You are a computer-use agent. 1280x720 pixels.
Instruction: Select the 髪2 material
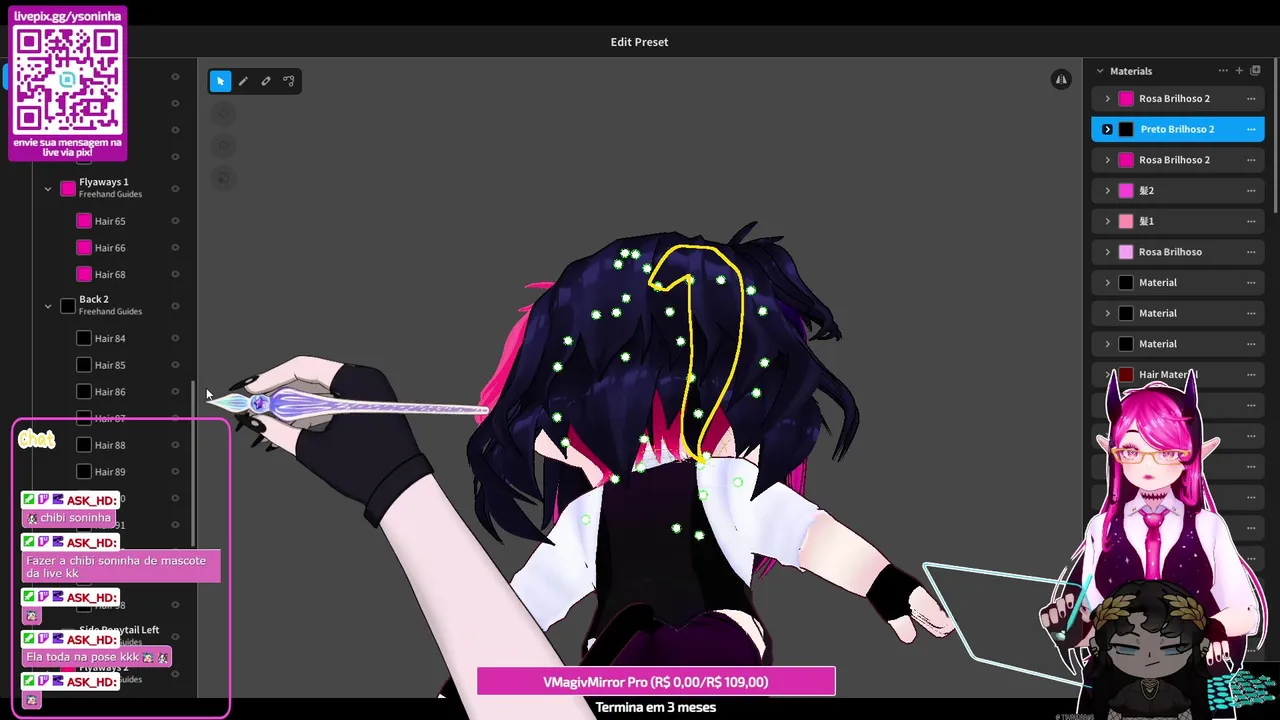[x=1177, y=190]
